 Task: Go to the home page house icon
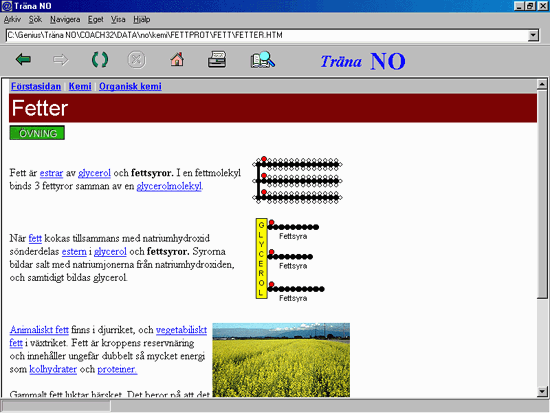click(x=177, y=59)
